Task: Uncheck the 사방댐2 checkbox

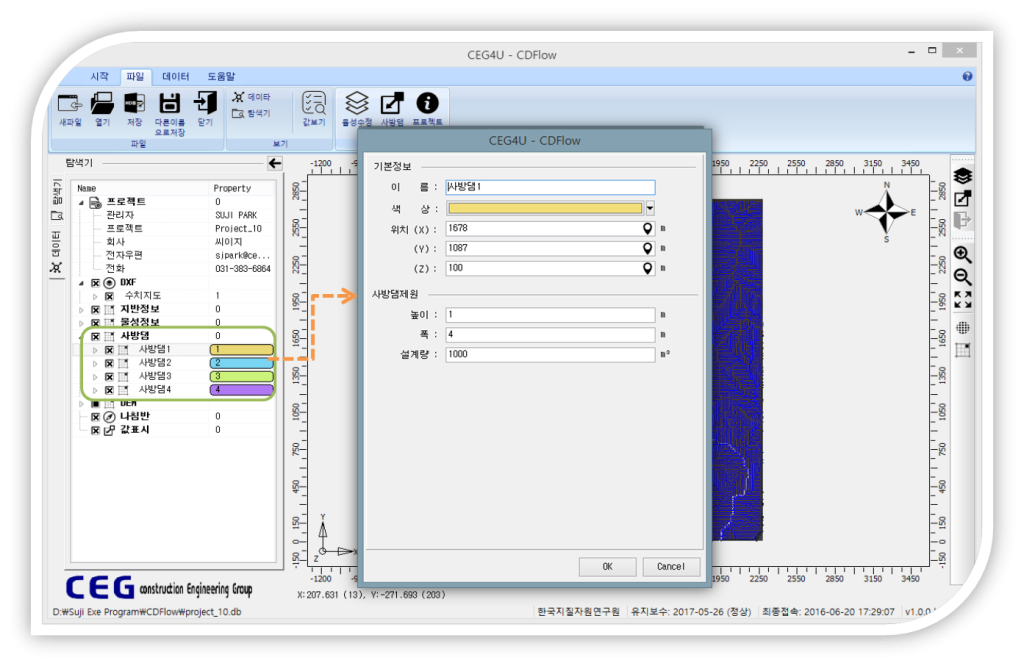Action: tap(109, 363)
